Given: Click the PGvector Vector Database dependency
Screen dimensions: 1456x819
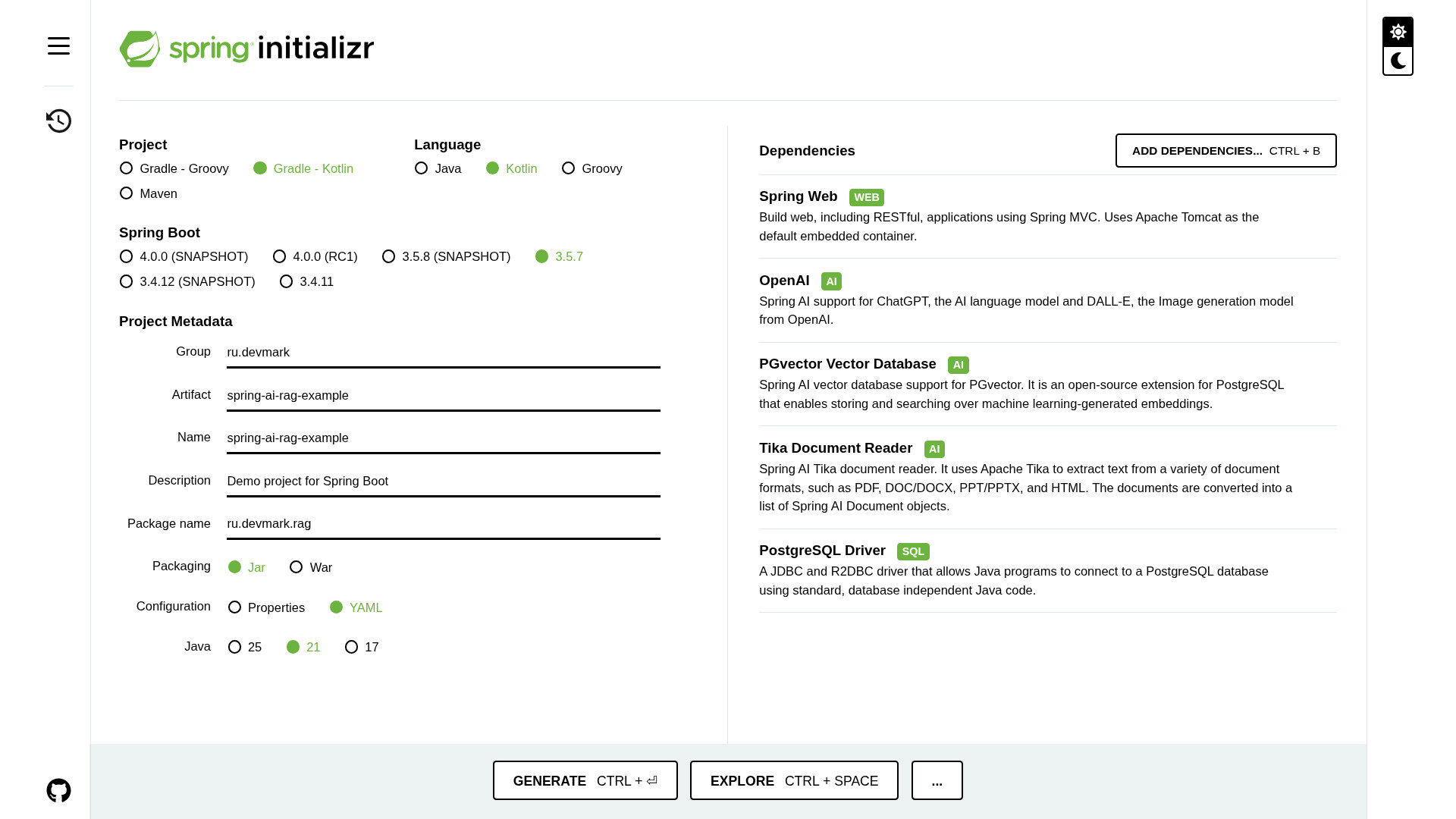Looking at the screenshot, I should [847, 364].
